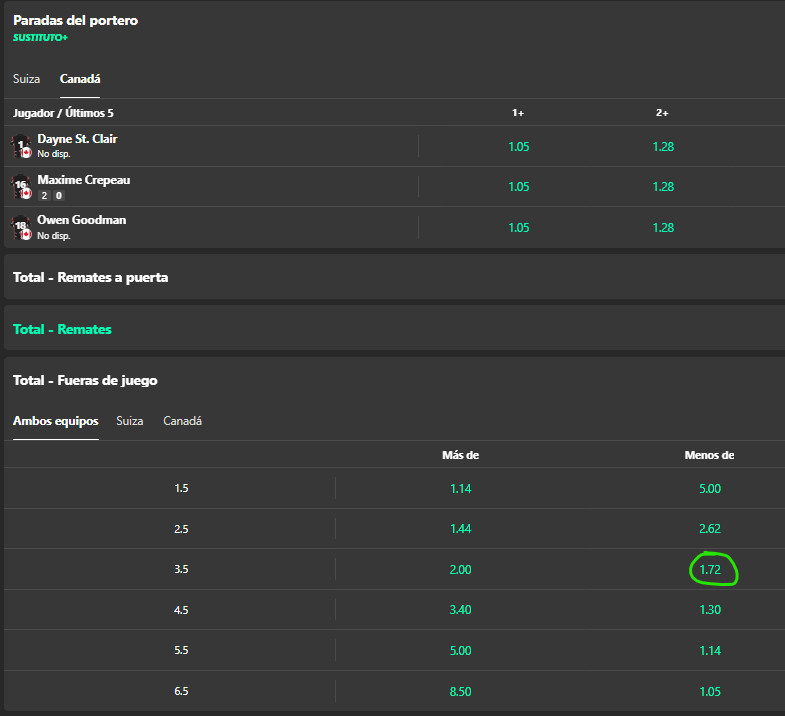Expand the Total - Remates section
Image resolution: width=785 pixels, height=716 pixels.
click(x=62, y=329)
